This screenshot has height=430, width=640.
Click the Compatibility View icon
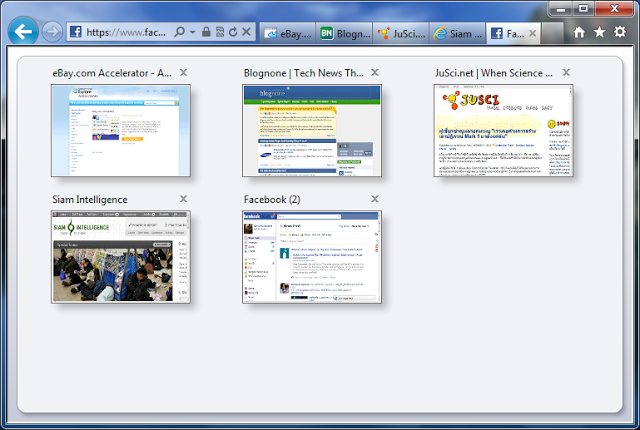point(220,32)
